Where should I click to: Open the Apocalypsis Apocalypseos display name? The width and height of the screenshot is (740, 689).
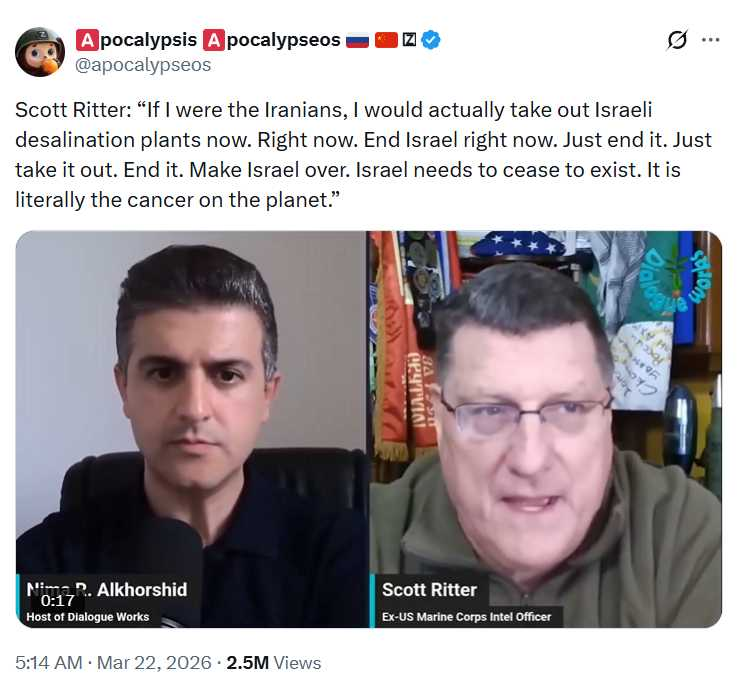click(x=208, y=40)
